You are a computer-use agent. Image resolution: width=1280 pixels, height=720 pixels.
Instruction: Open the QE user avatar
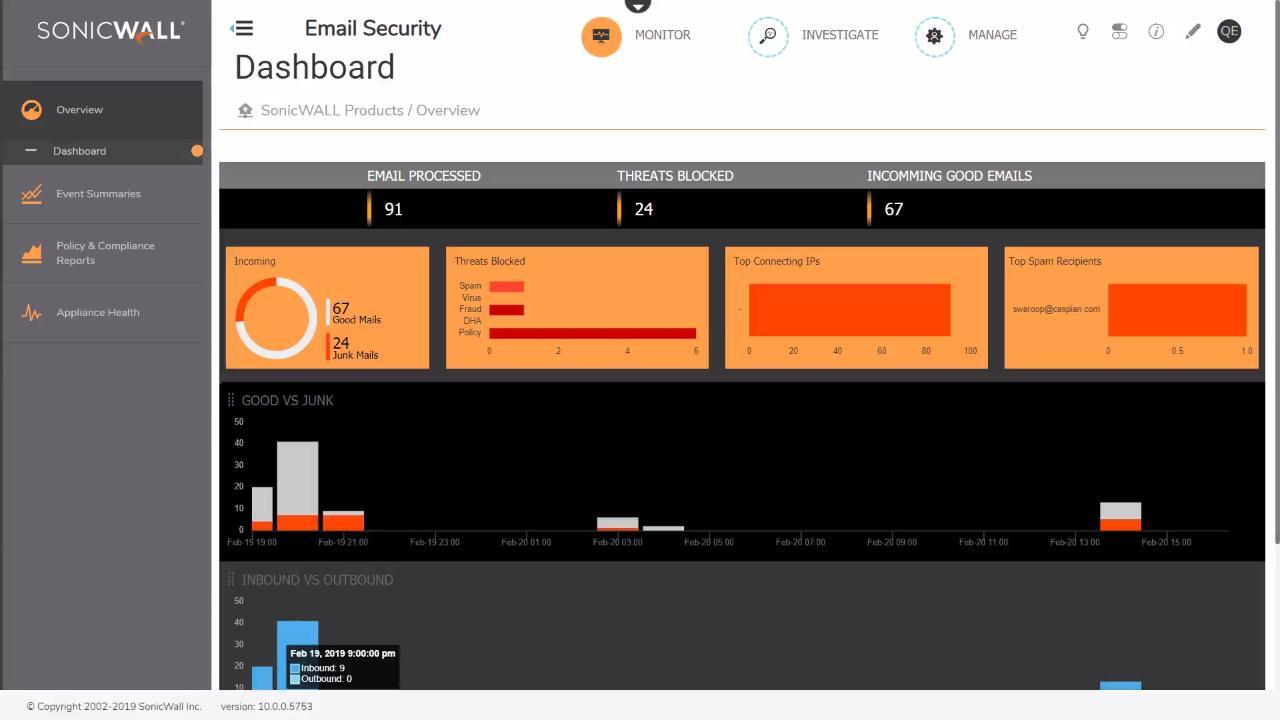(1229, 31)
